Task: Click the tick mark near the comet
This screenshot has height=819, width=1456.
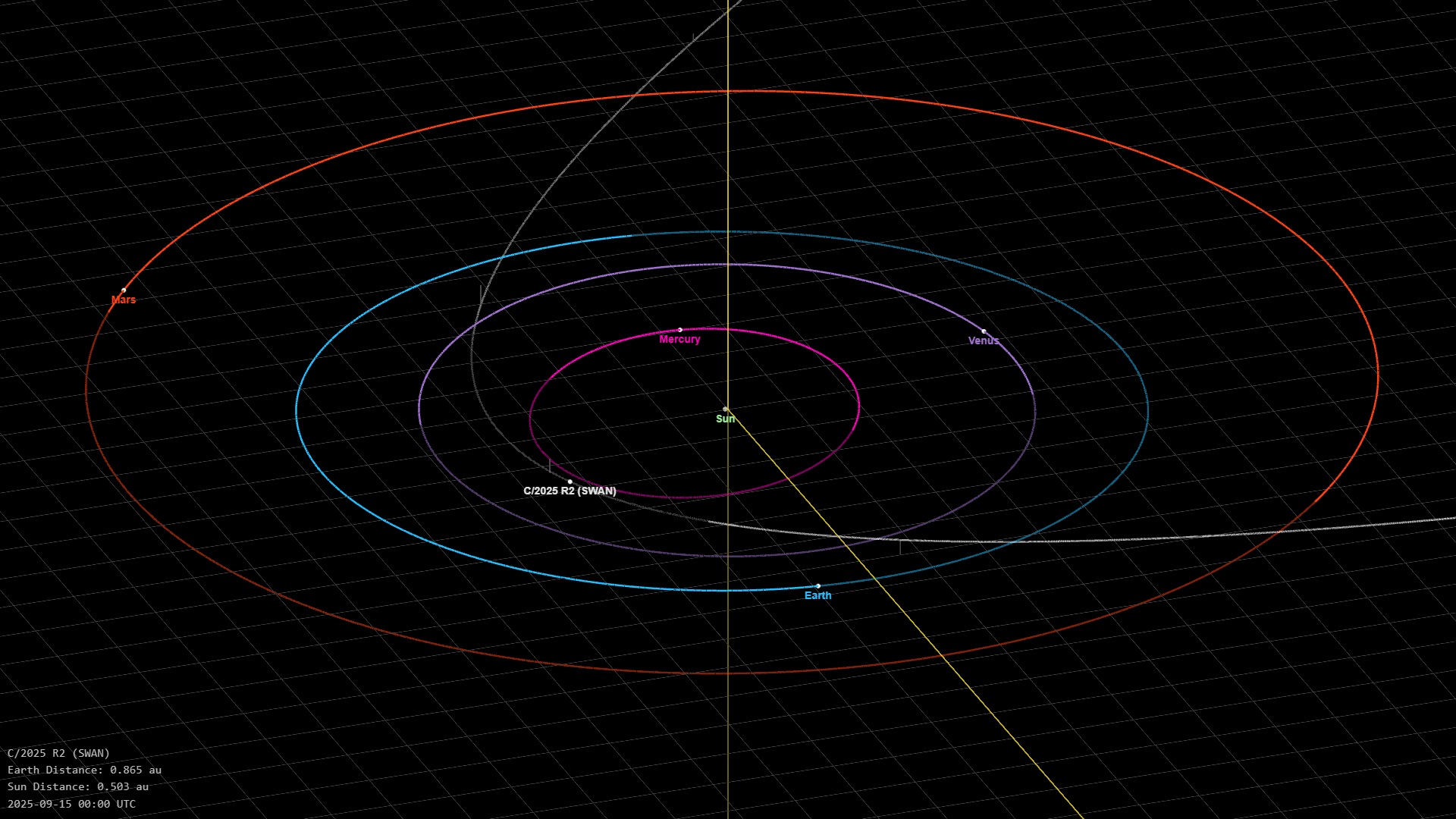Action: click(x=550, y=465)
